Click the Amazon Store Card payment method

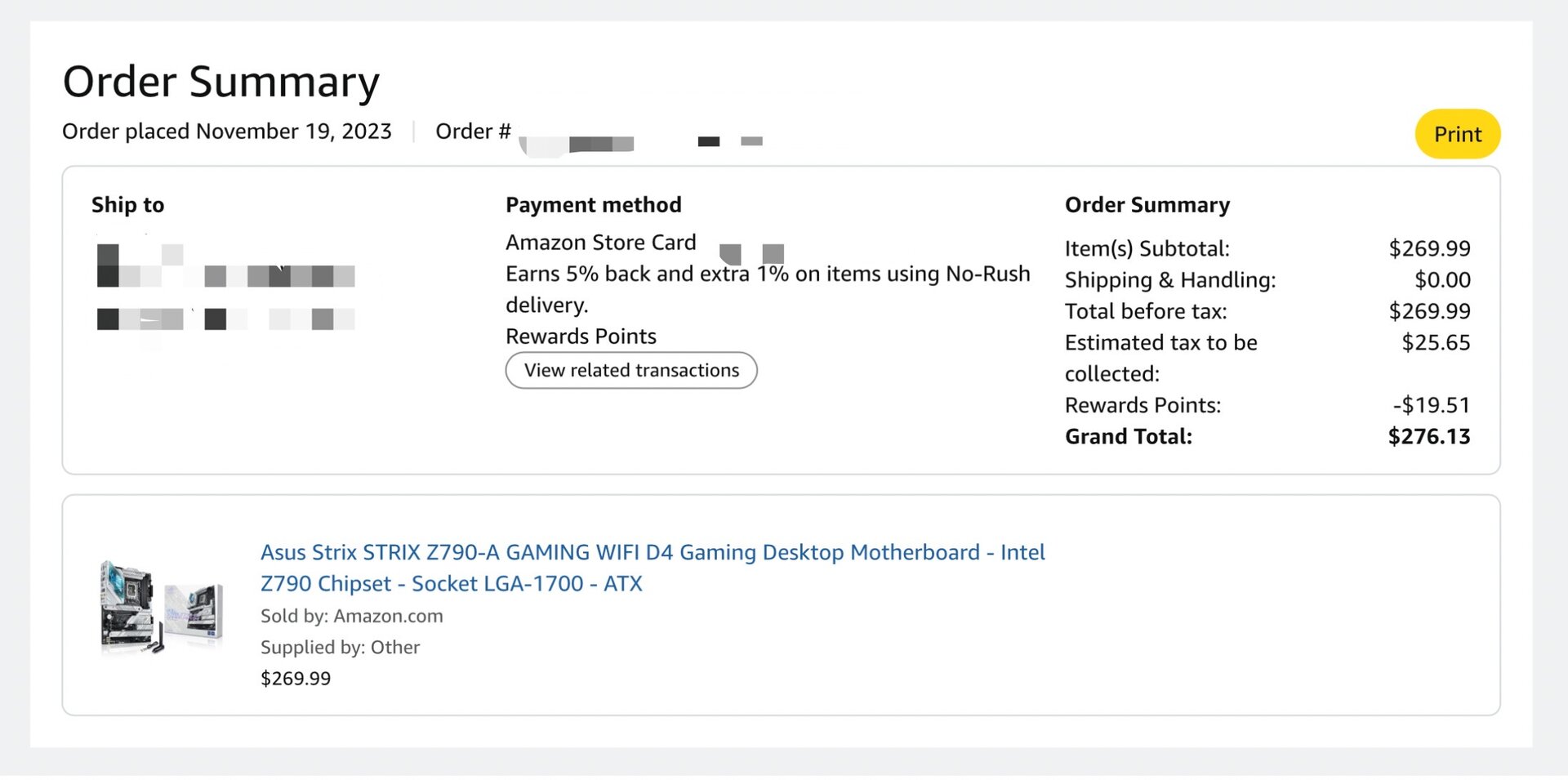[x=601, y=242]
